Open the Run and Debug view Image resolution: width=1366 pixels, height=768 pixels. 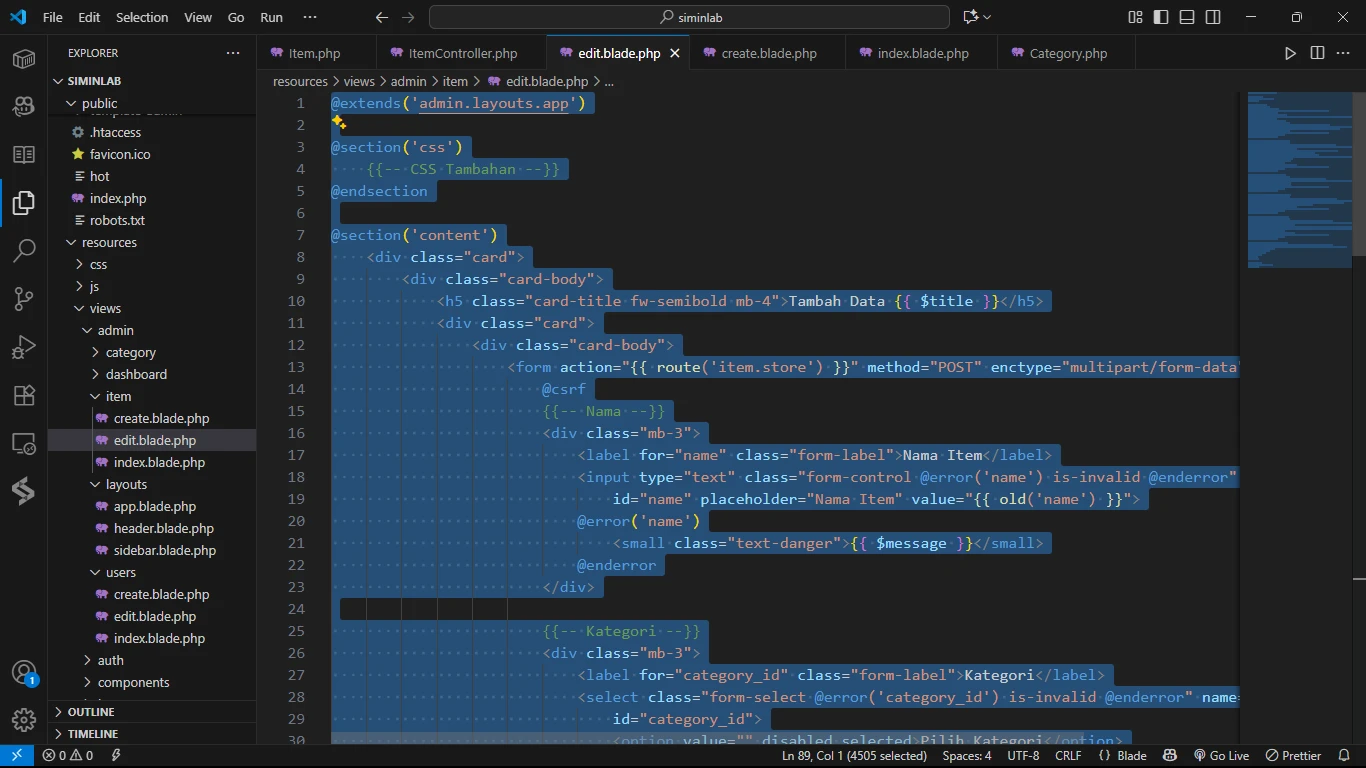(24, 347)
